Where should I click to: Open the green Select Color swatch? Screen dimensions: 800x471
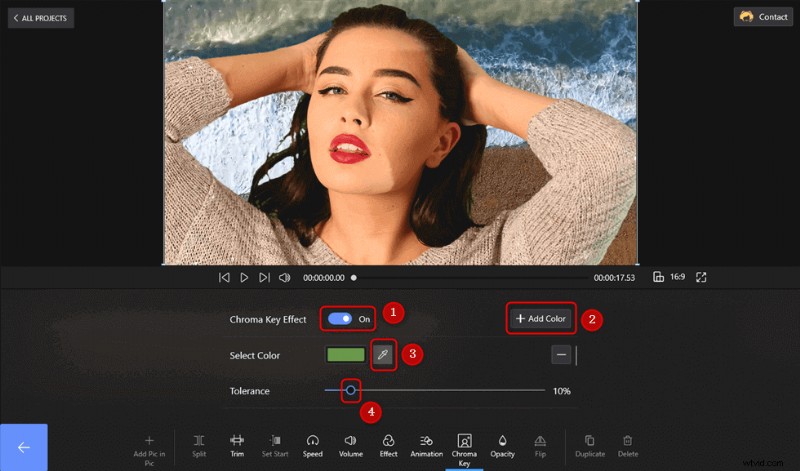point(346,355)
